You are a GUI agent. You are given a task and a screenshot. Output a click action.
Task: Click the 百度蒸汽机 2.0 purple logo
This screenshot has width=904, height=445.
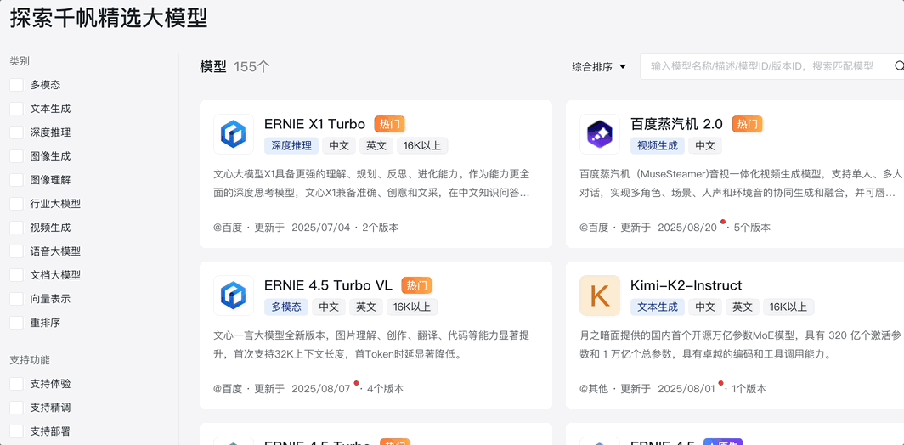(x=600, y=134)
